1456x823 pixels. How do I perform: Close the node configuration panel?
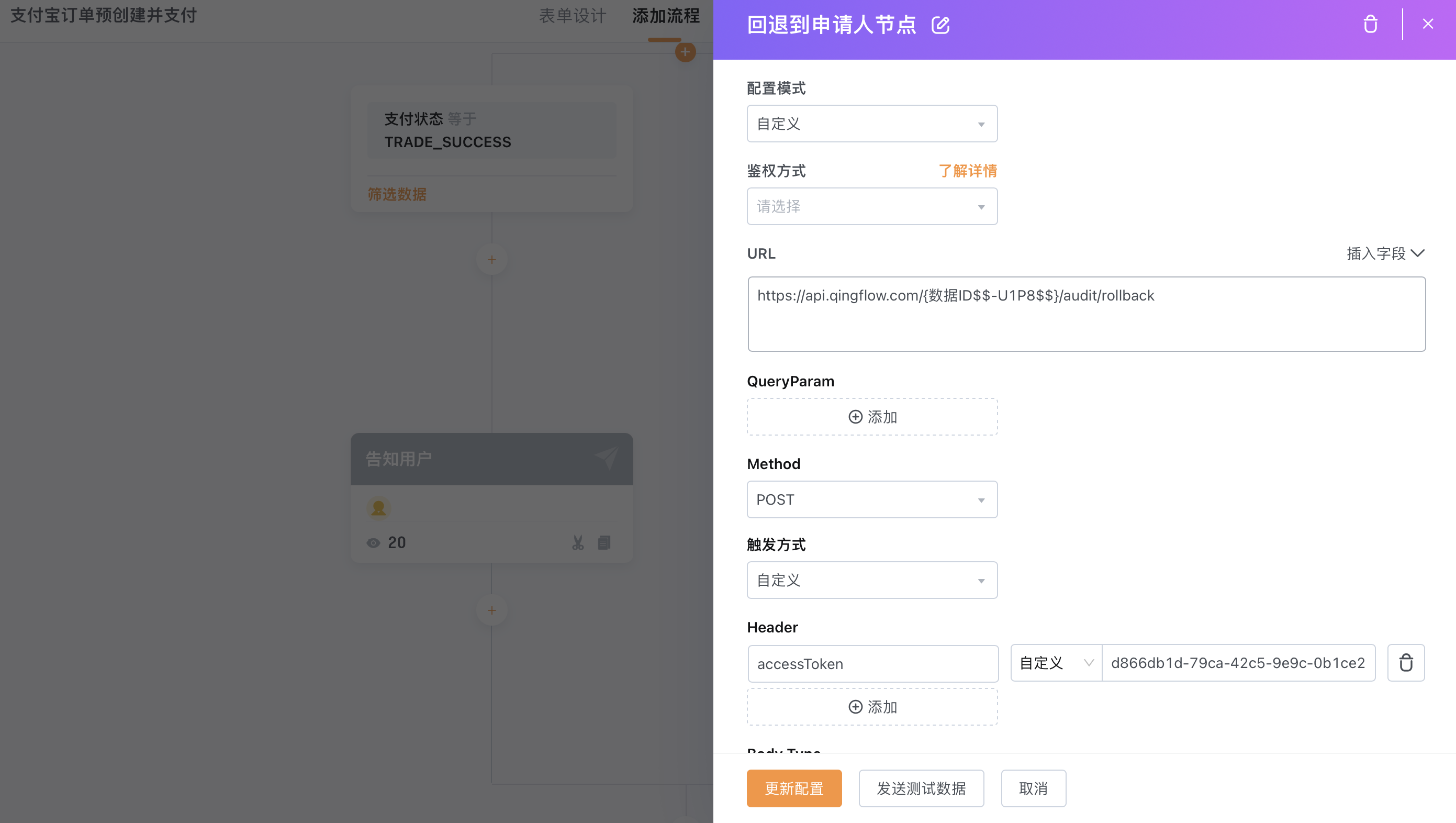(x=1428, y=24)
